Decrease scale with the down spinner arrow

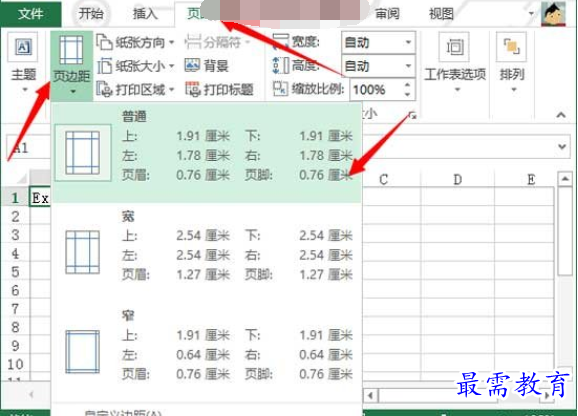coord(407,94)
